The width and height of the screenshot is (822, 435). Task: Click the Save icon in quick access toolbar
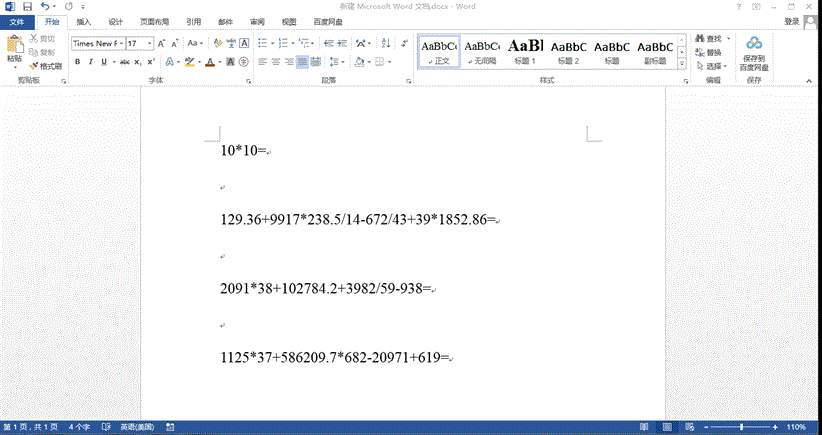point(27,6)
